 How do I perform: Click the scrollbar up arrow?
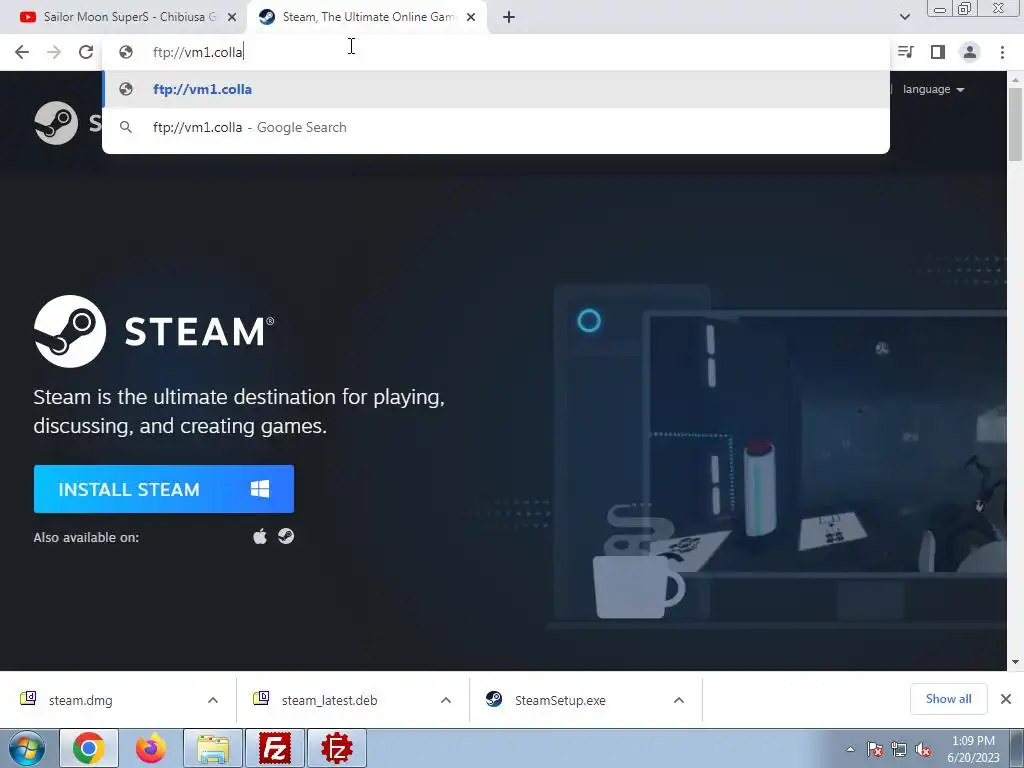(x=1015, y=79)
